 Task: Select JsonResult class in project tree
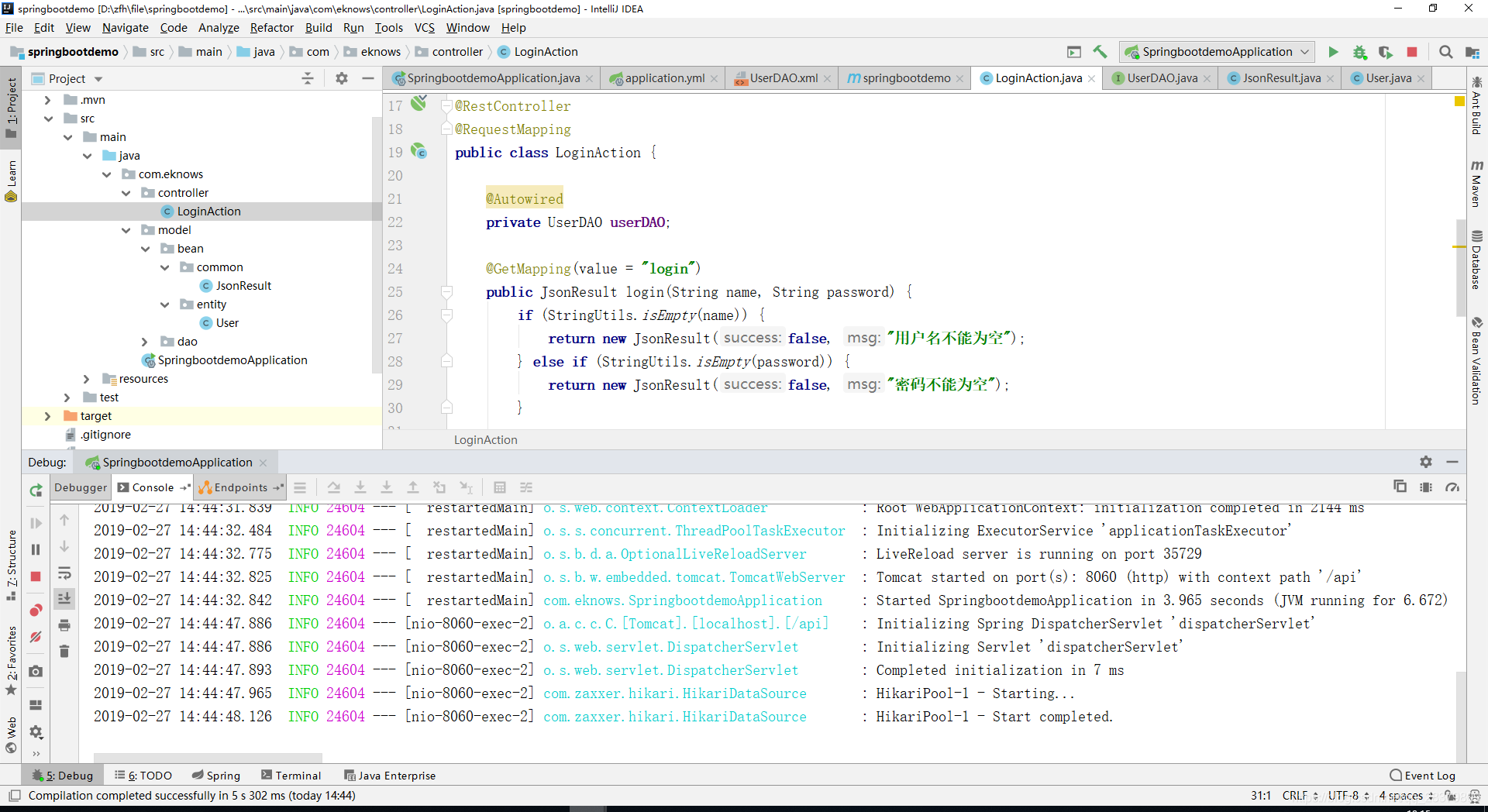(243, 286)
